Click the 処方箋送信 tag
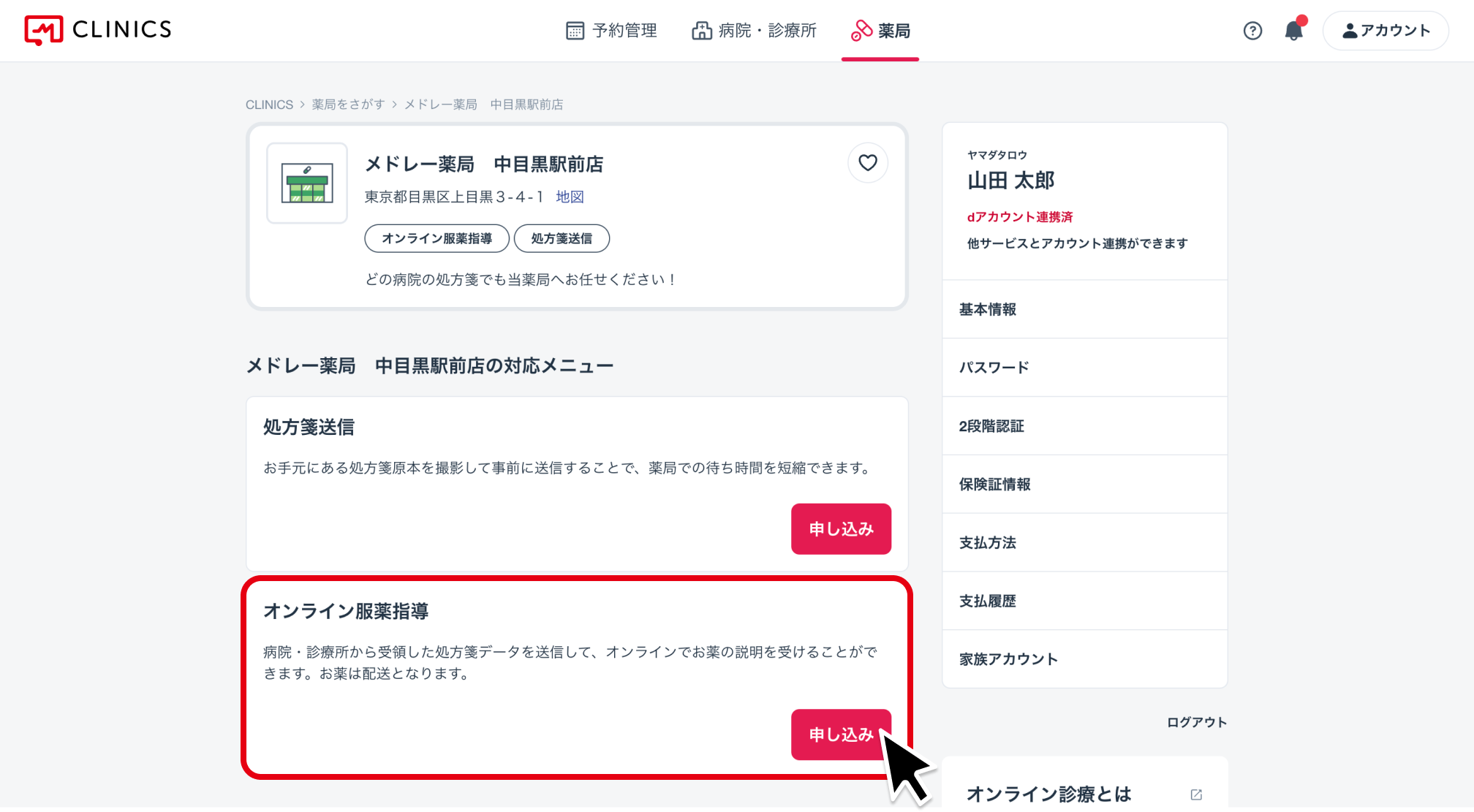The image size is (1474, 812). pyautogui.click(x=562, y=238)
